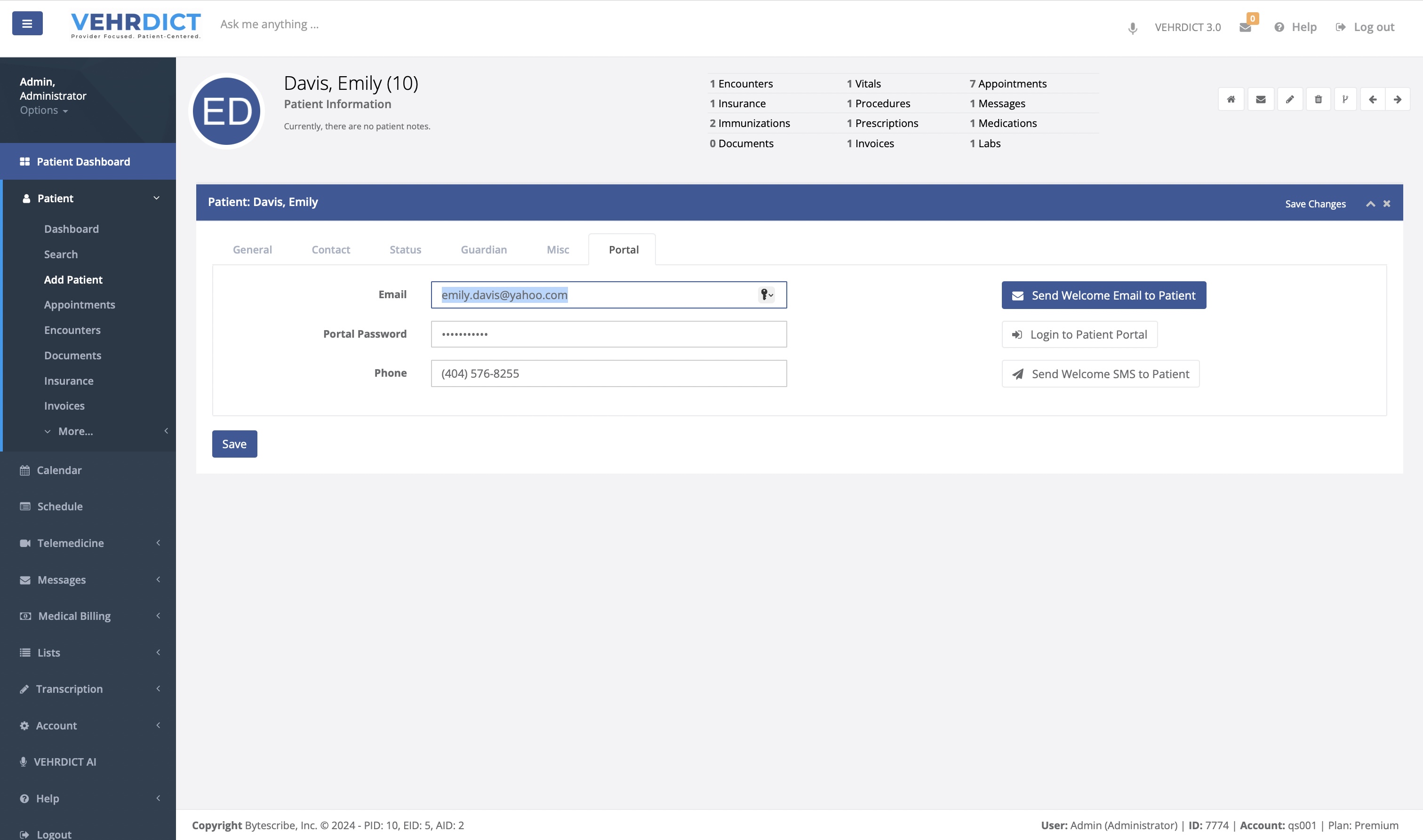The image size is (1423, 840).
Task: Click the pencil edit patient icon
Action: pyautogui.click(x=1289, y=100)
